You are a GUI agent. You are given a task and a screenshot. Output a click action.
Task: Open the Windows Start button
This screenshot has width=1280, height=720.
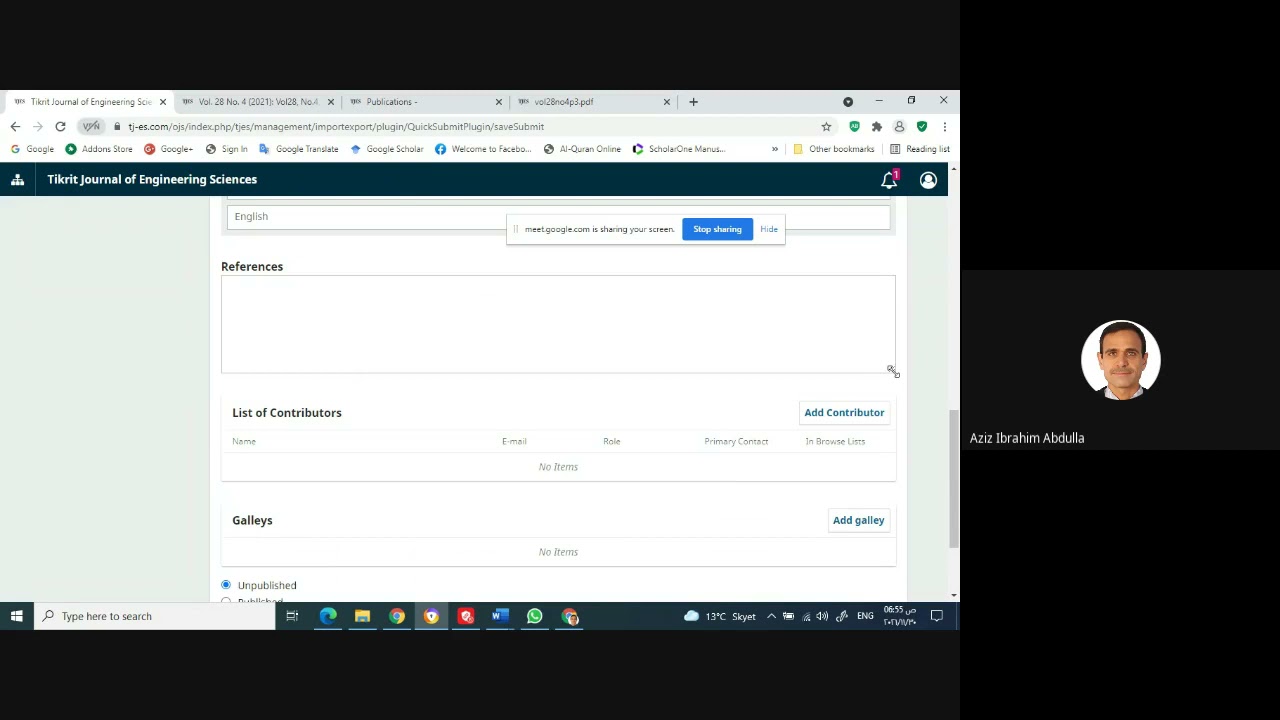(17, 616)
